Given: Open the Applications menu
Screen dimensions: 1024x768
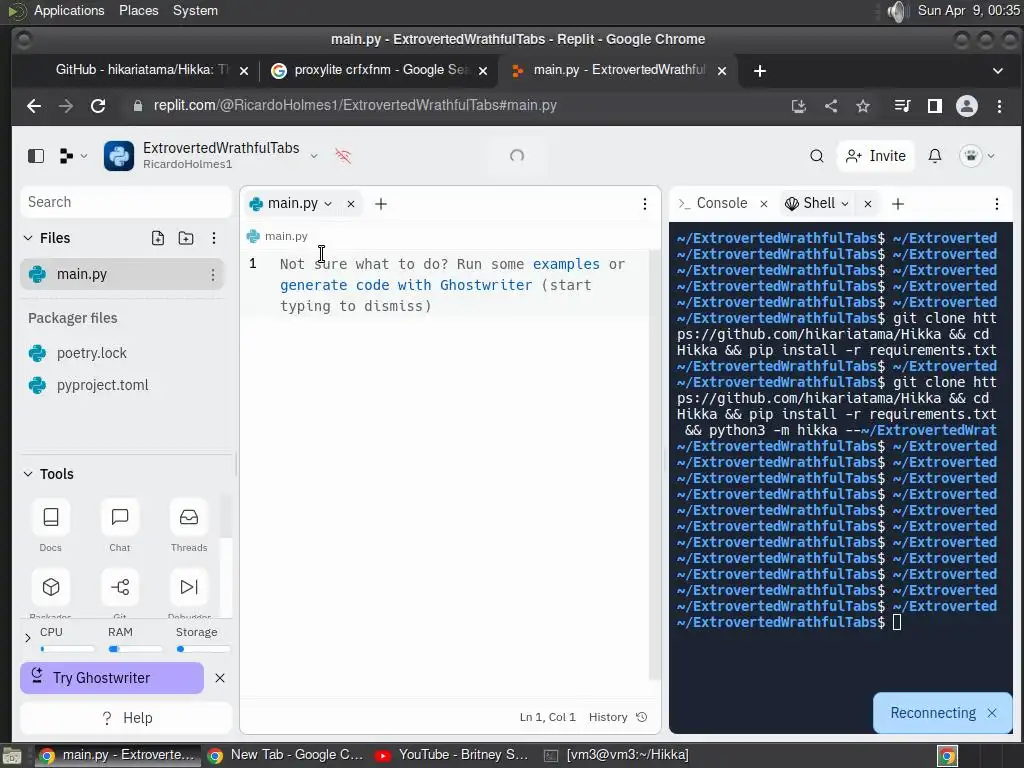Looking at the screenshot, I should [69, 10].
